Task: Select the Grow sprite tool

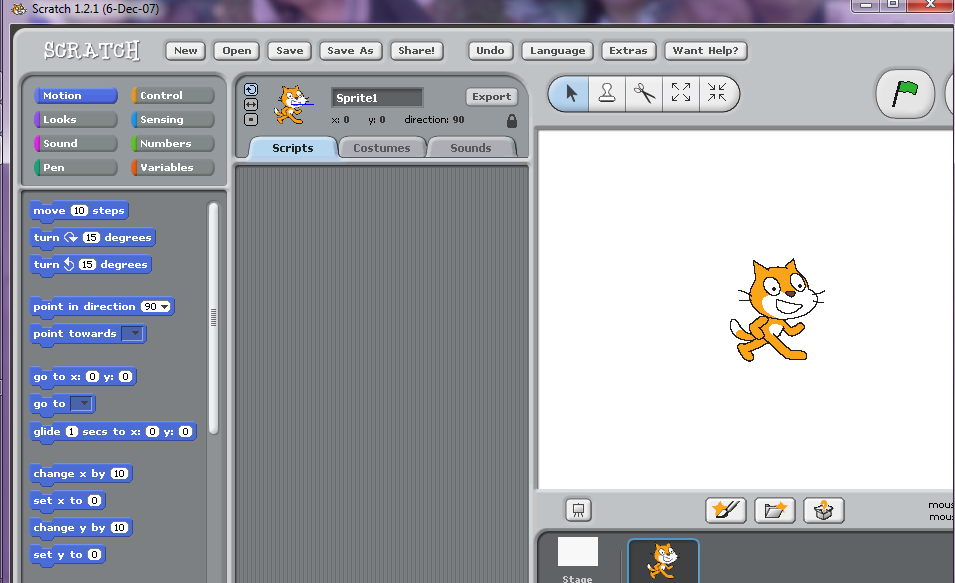Action: 682,94
